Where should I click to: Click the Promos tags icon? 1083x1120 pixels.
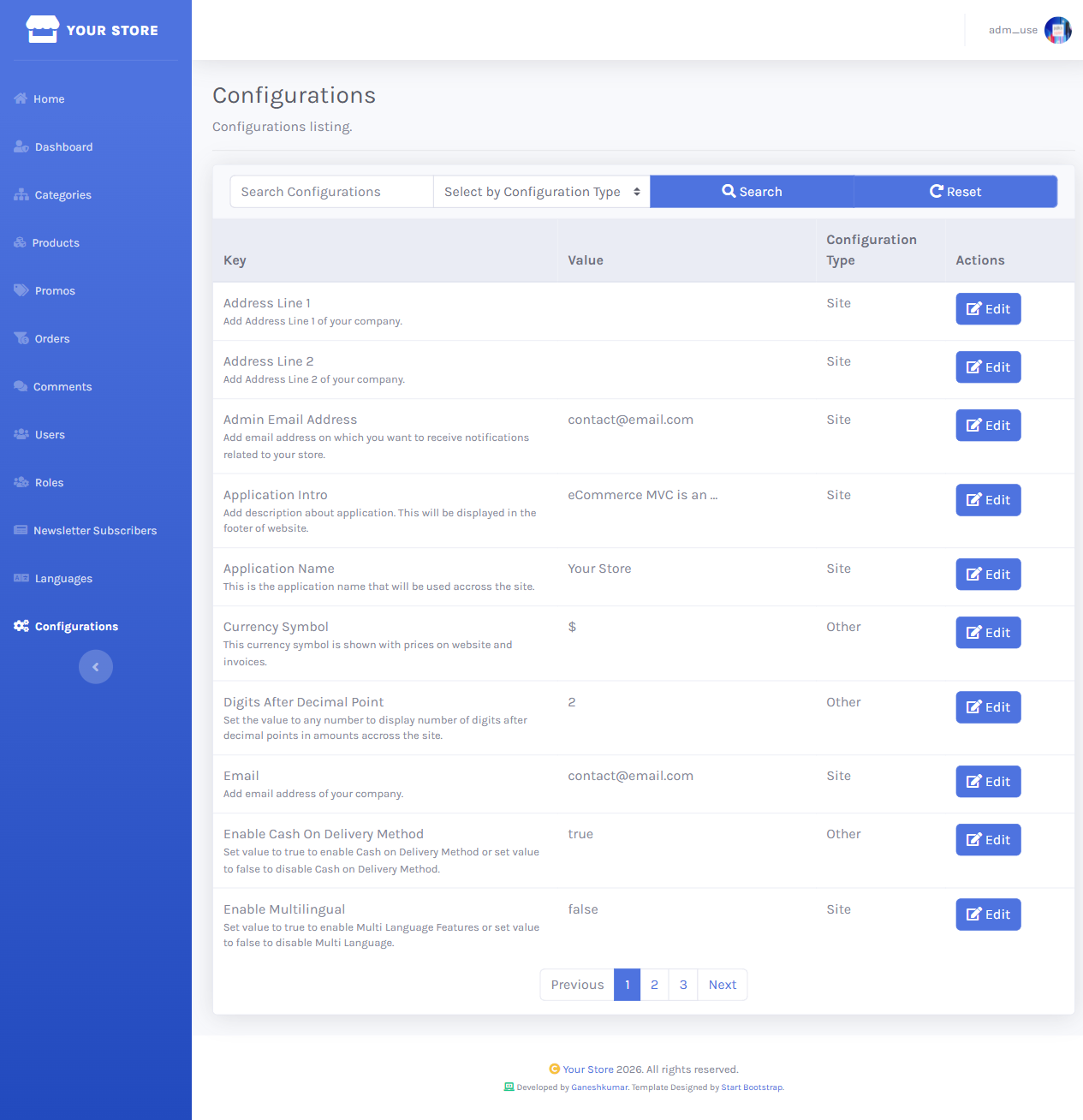point(21,290)
